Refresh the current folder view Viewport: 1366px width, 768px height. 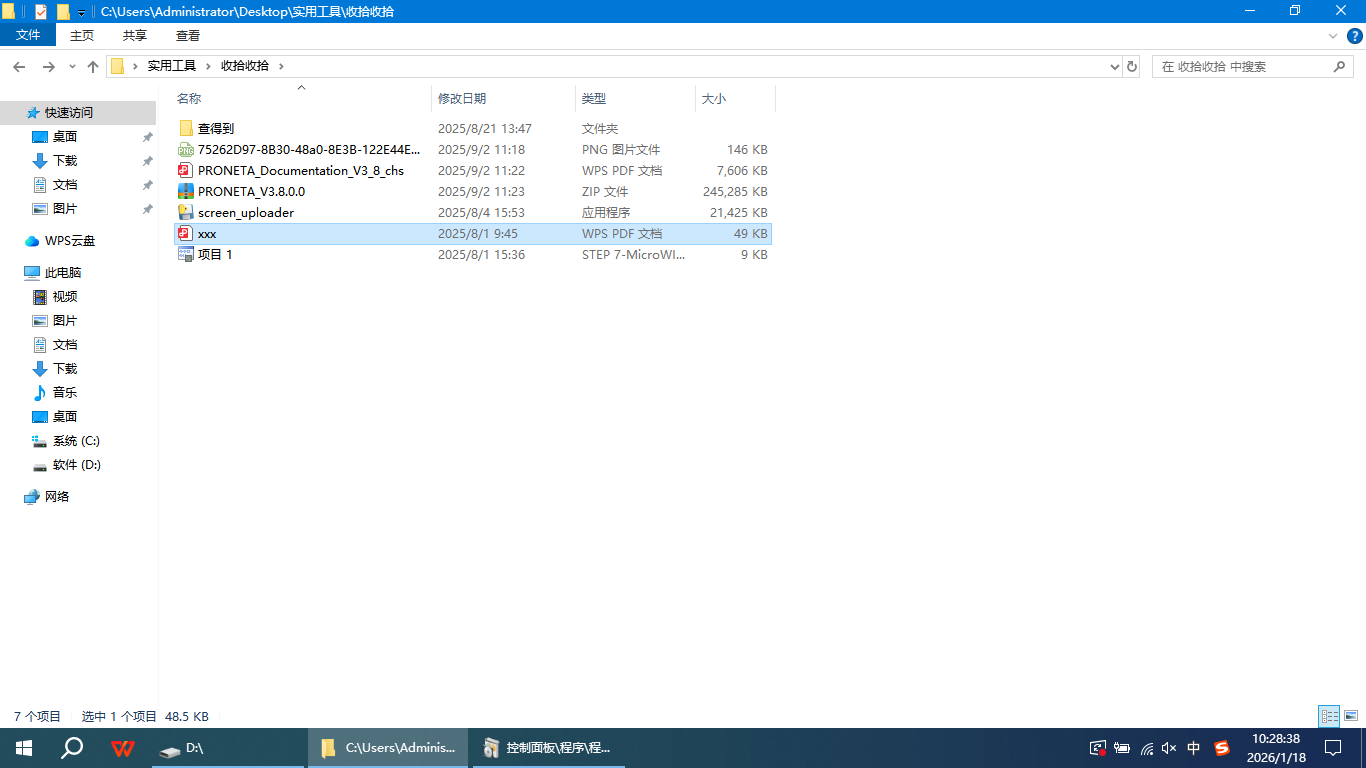tap(1132, 66)
